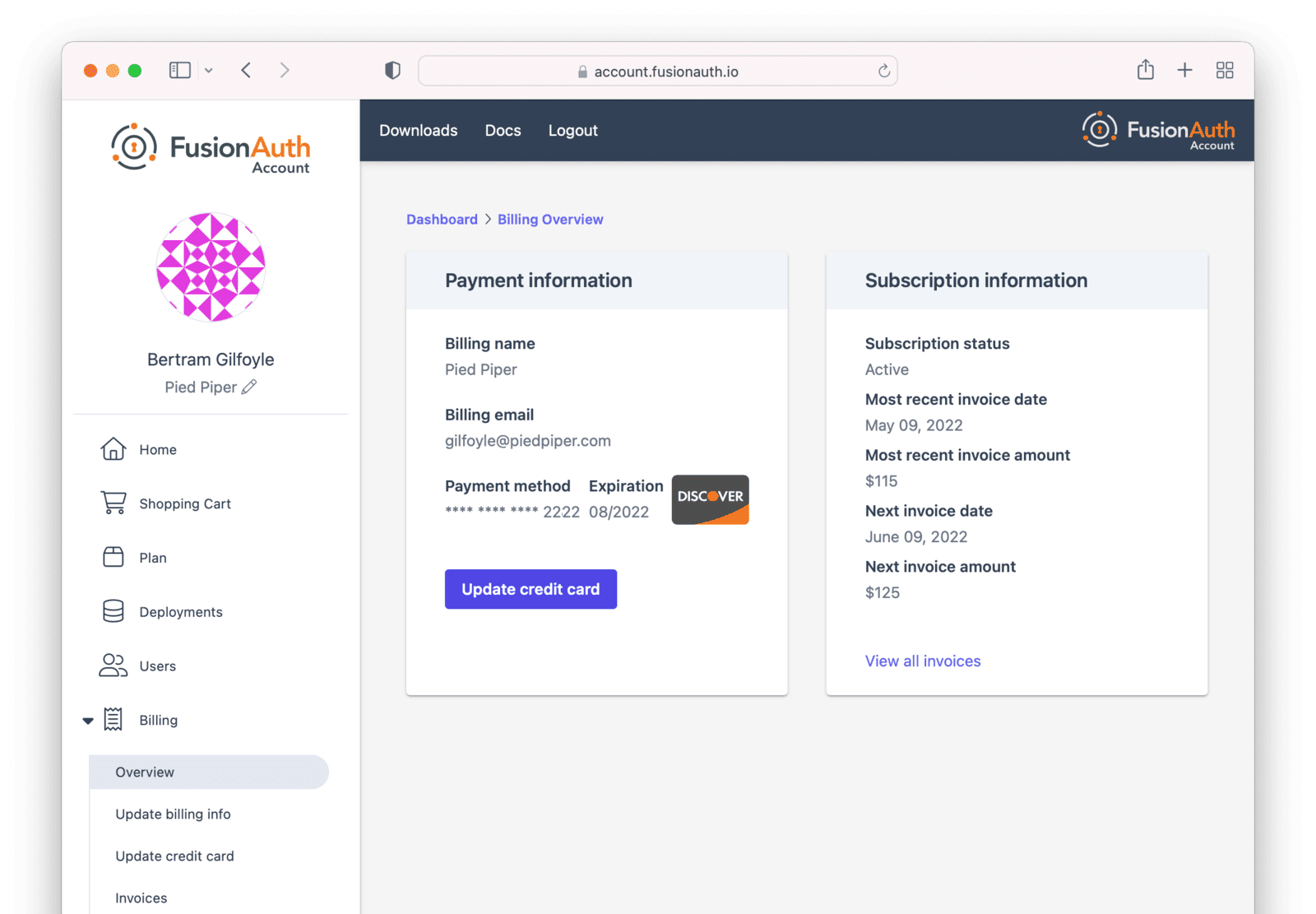1316x914 pixels.
Task: Click the blue Update credit card button
Action: 531,589
